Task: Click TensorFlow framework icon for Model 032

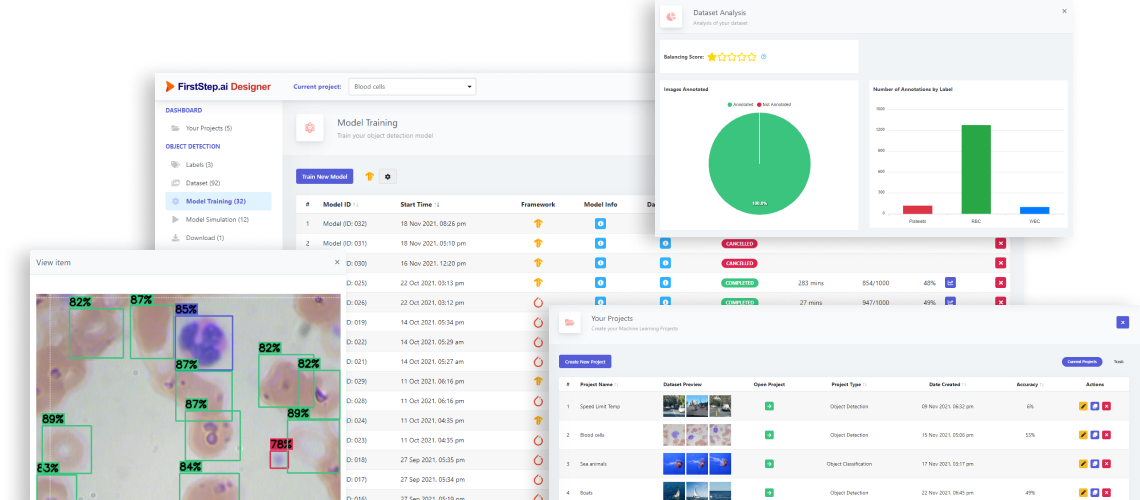Action: point(539,224)
